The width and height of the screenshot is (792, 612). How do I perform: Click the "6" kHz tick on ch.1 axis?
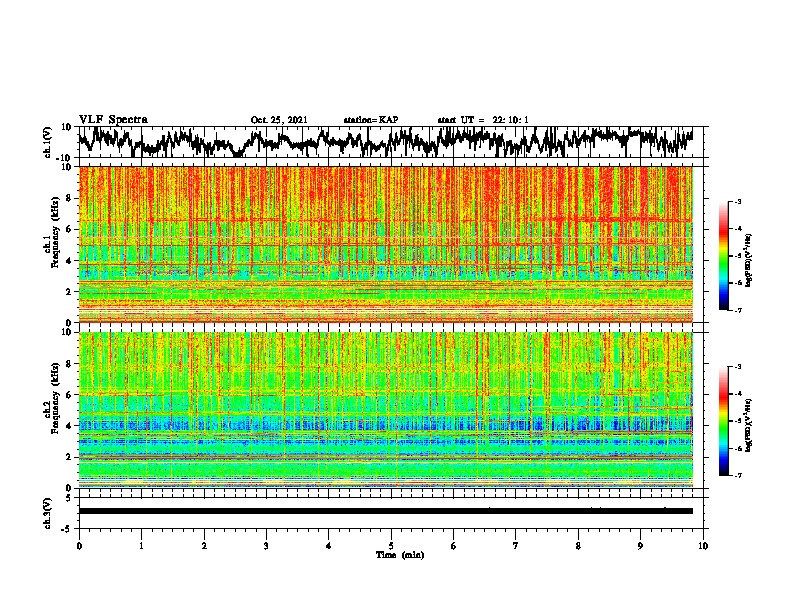(x=70, y=229)
